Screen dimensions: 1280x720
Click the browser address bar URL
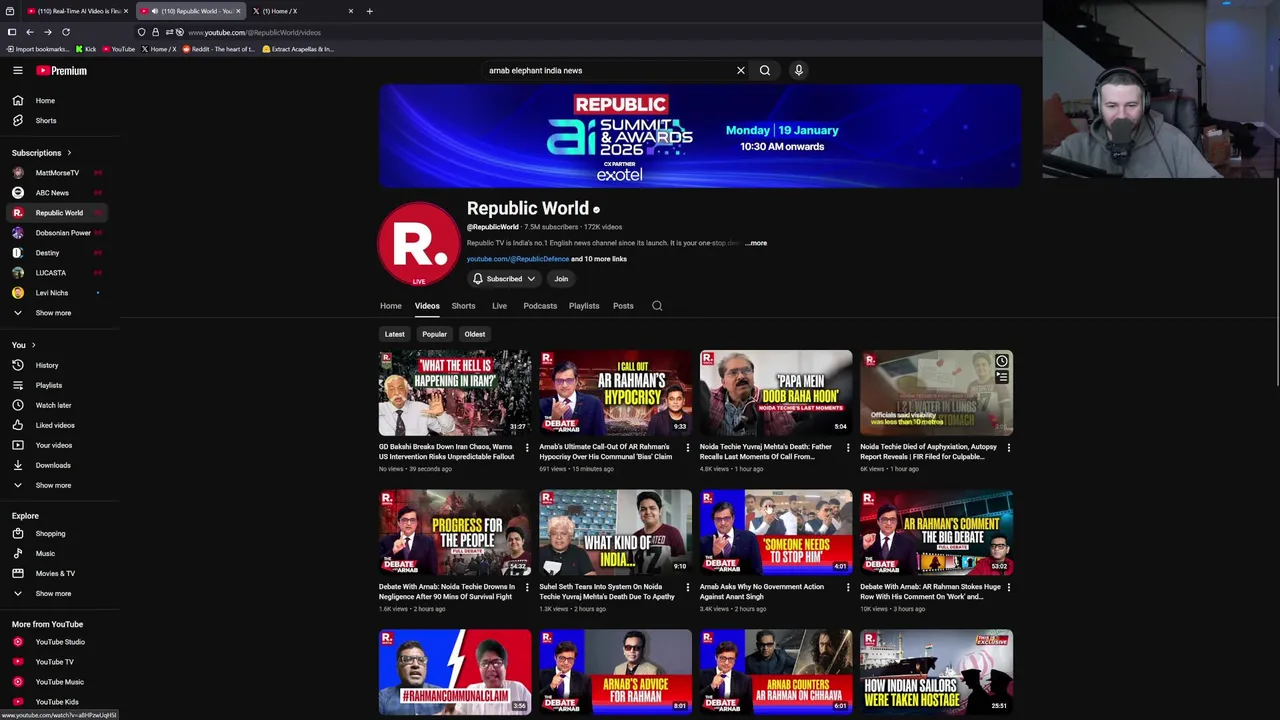(x=254, y=32)
